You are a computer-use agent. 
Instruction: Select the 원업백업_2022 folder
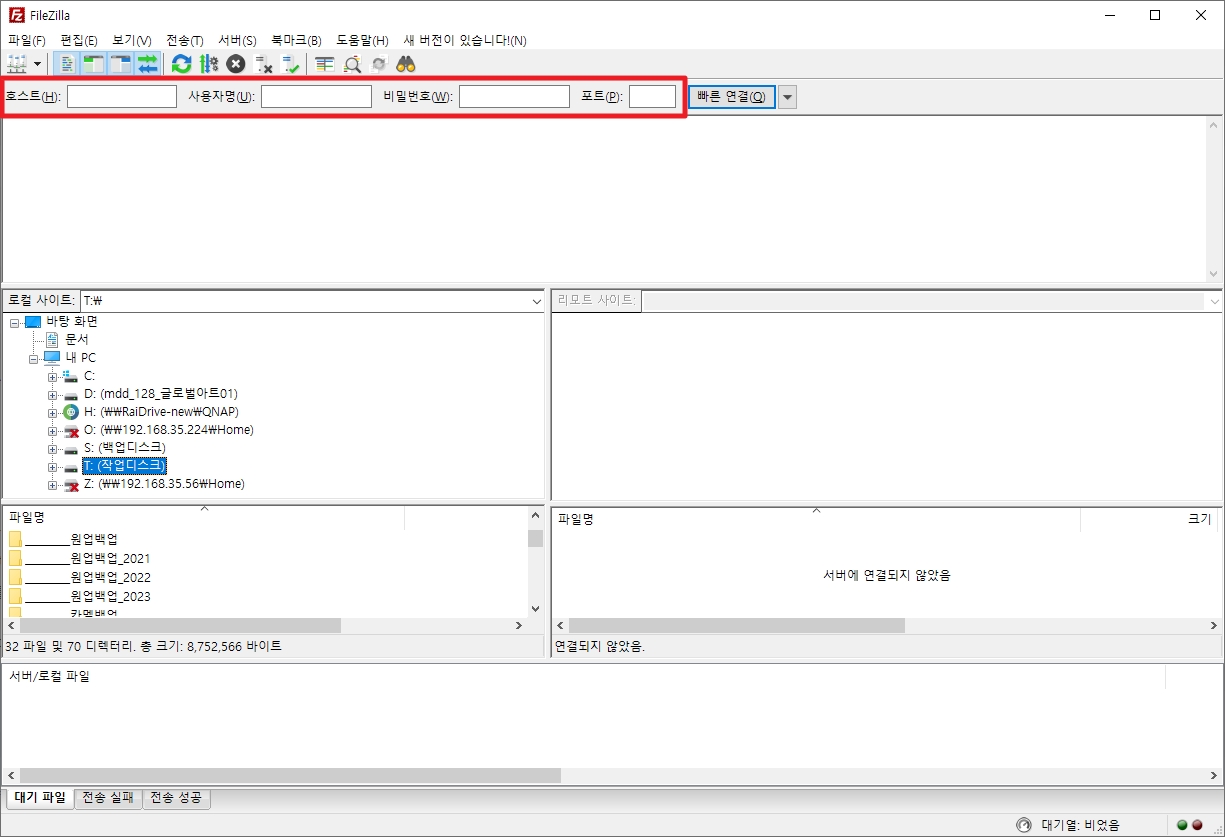tap(109, 577)
